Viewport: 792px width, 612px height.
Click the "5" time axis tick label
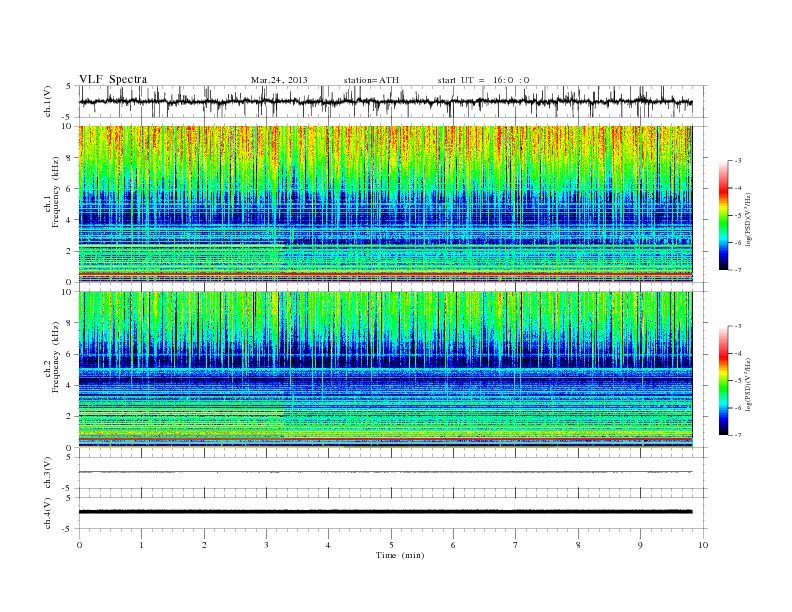[391, 545]
